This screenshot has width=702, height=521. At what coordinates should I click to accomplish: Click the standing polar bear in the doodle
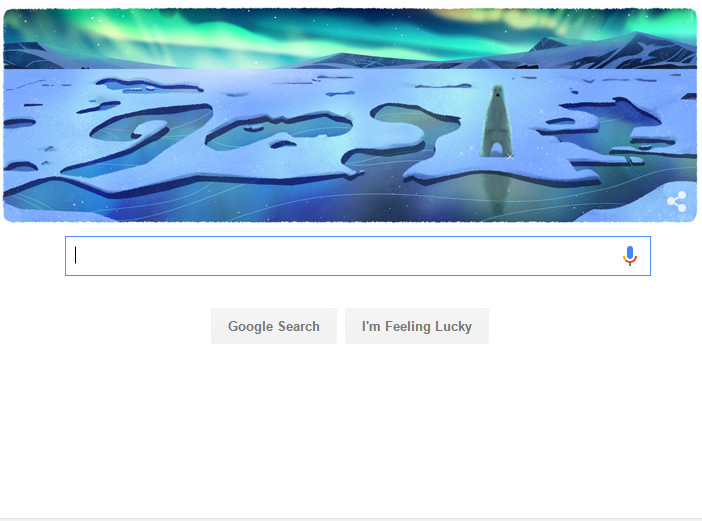(x=496, y=121)
